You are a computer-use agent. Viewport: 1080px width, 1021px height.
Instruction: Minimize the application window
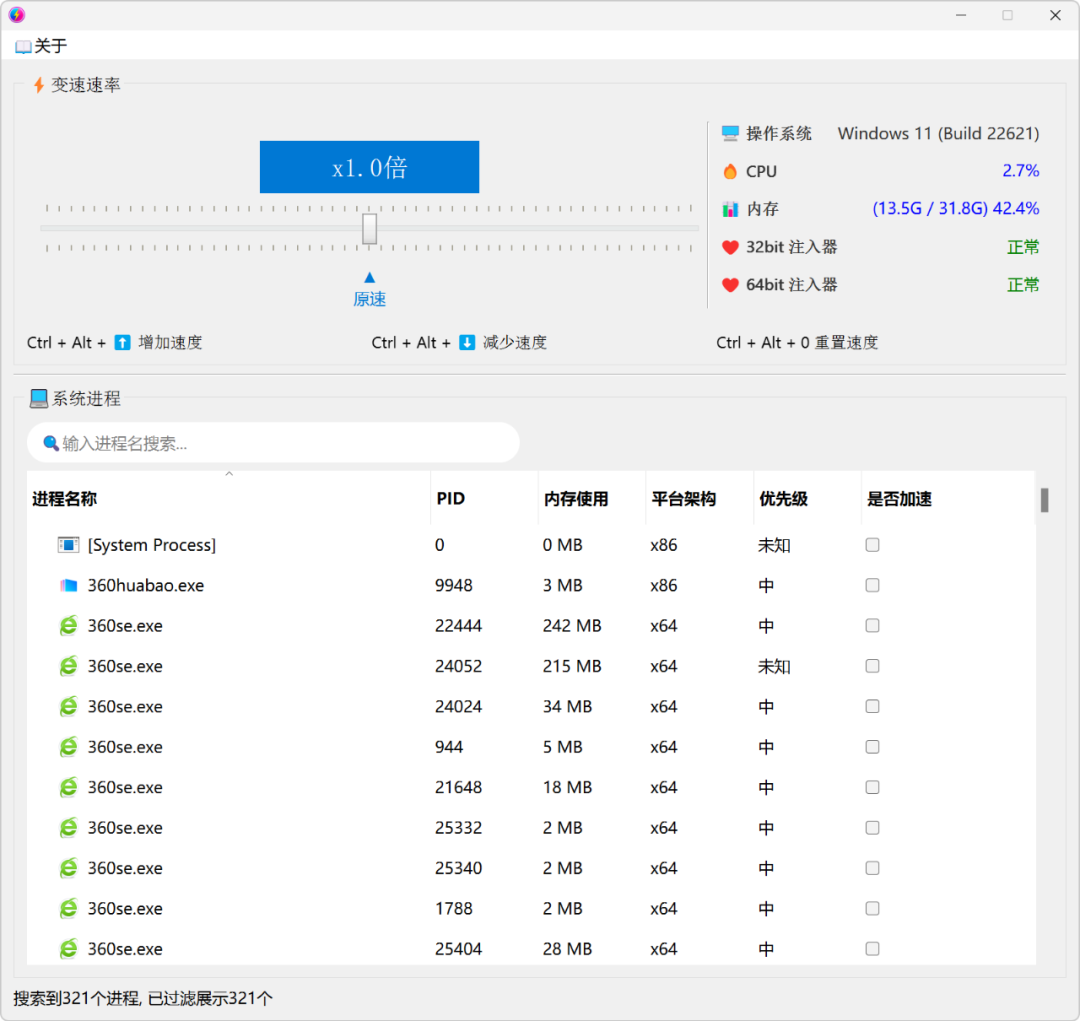(x=961, y=14)
